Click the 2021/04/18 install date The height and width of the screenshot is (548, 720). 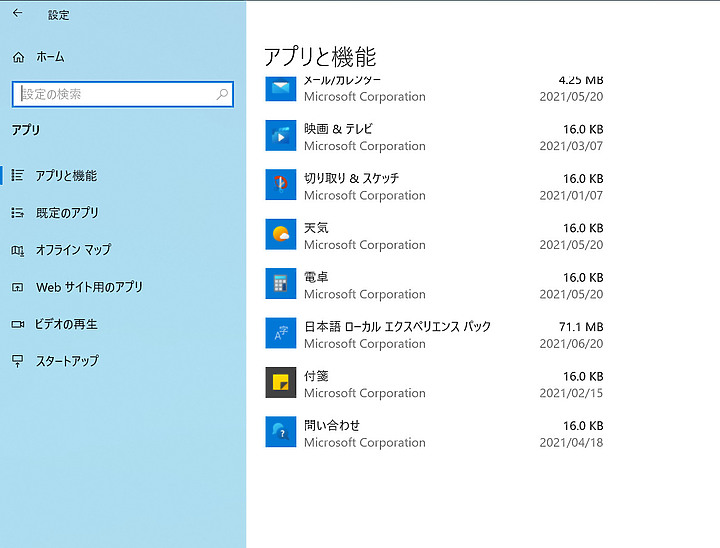(x=571, y=442)
